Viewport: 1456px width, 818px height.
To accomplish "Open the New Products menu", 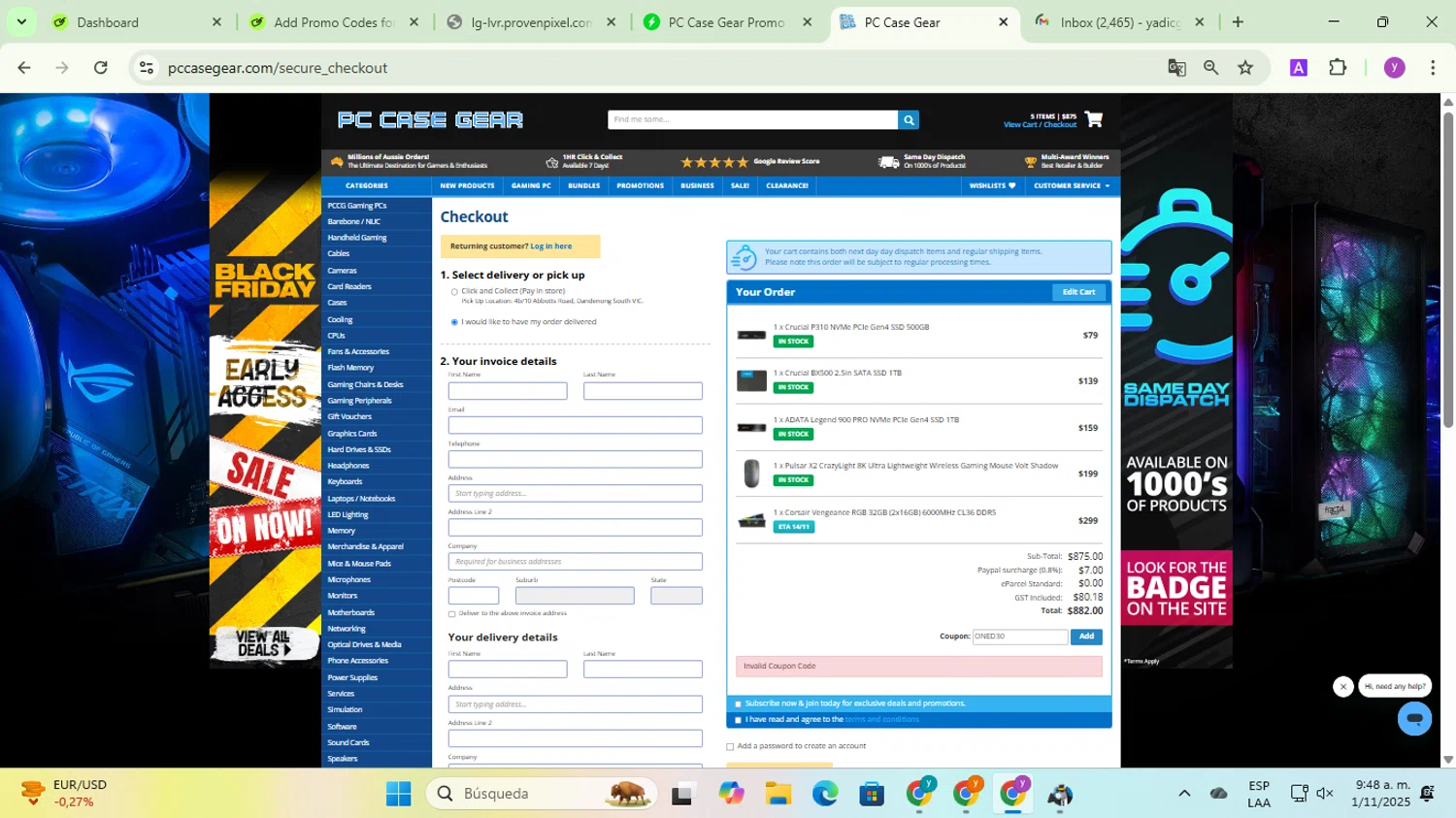I will (x=467, y=185).
